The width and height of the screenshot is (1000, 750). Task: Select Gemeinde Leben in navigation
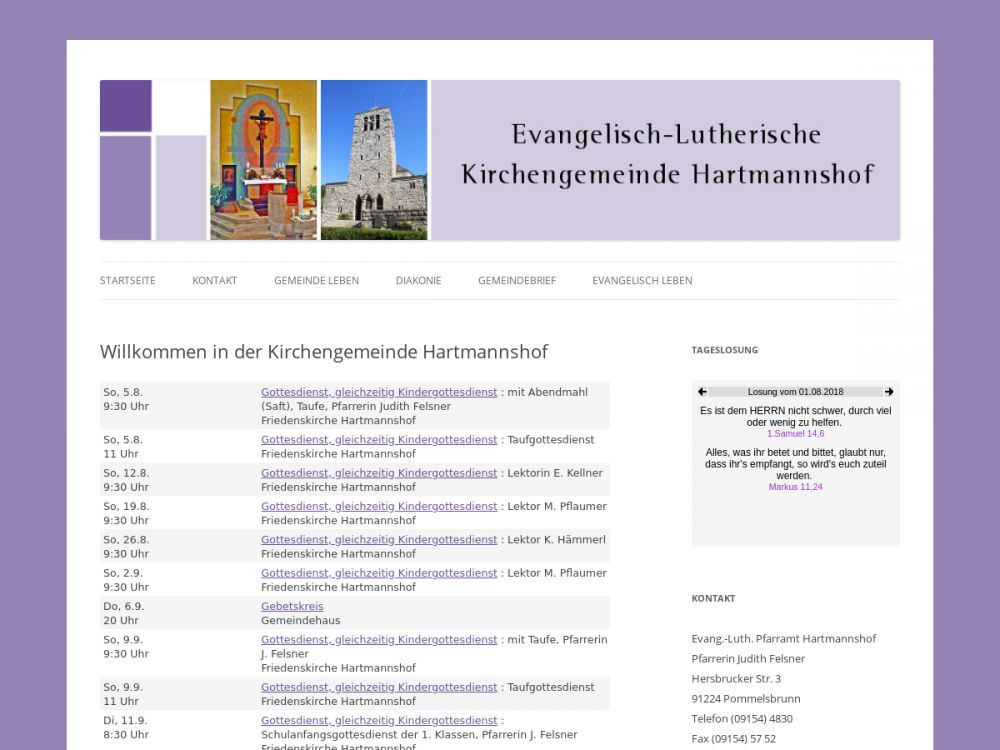tap(316, 281)
